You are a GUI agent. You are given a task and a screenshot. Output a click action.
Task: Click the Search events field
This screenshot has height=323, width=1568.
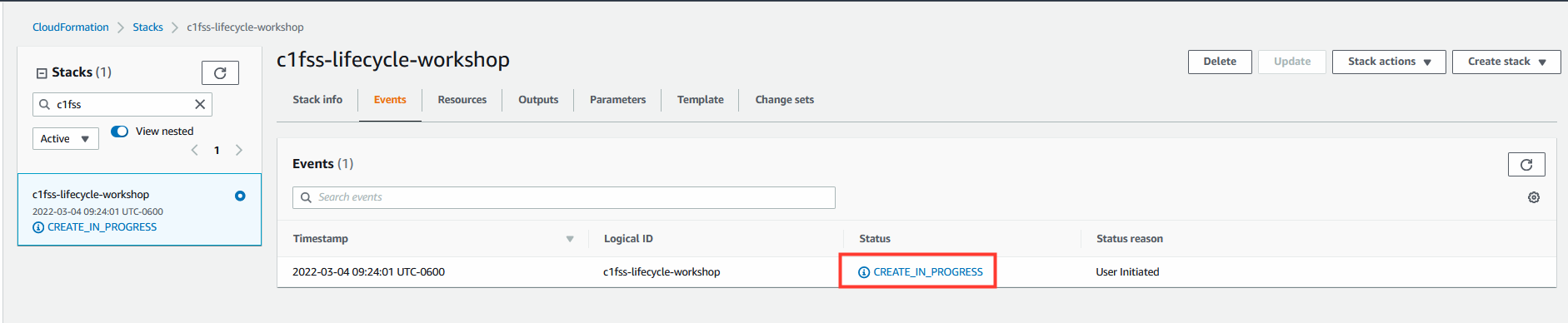[x=564, y=197]
